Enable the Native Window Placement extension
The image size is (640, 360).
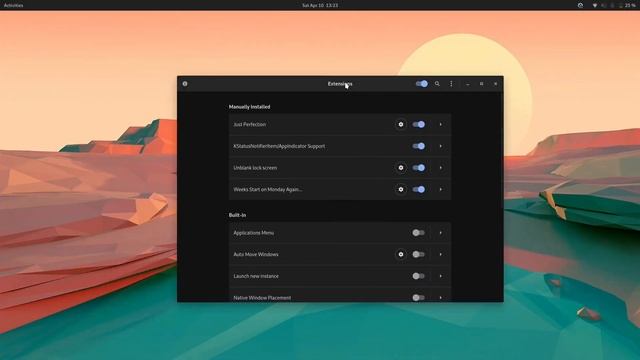coord(419,298)
